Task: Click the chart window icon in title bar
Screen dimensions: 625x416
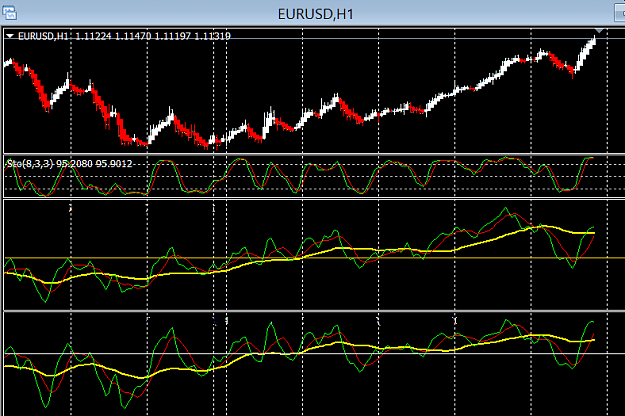Action: (x=9, y=12)
